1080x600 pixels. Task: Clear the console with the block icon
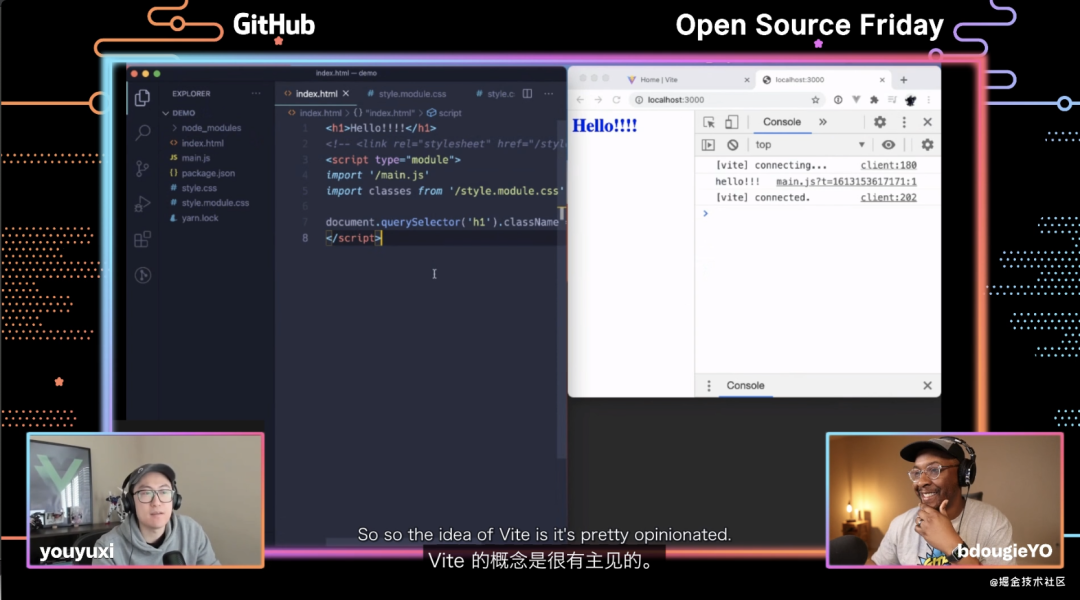732,145
